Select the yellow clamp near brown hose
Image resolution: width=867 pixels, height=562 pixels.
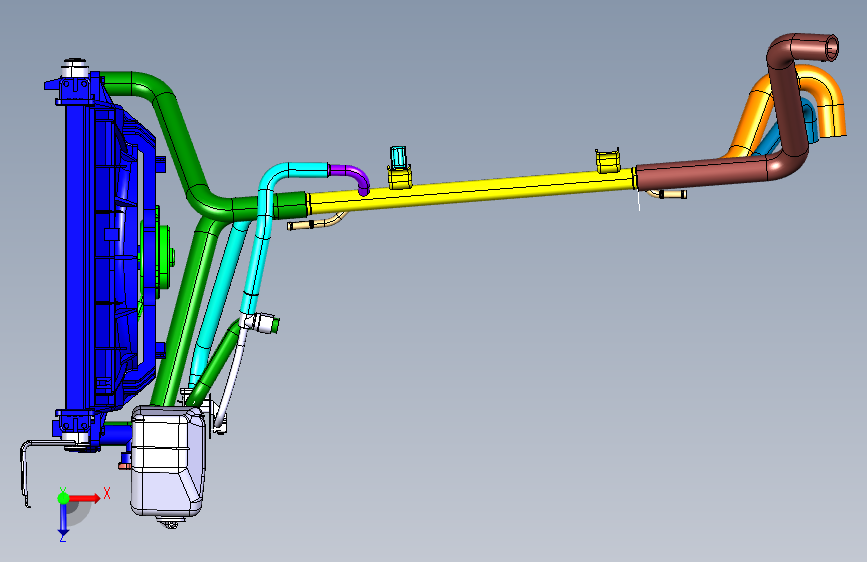pyautogui.click(x=607, y=162)
